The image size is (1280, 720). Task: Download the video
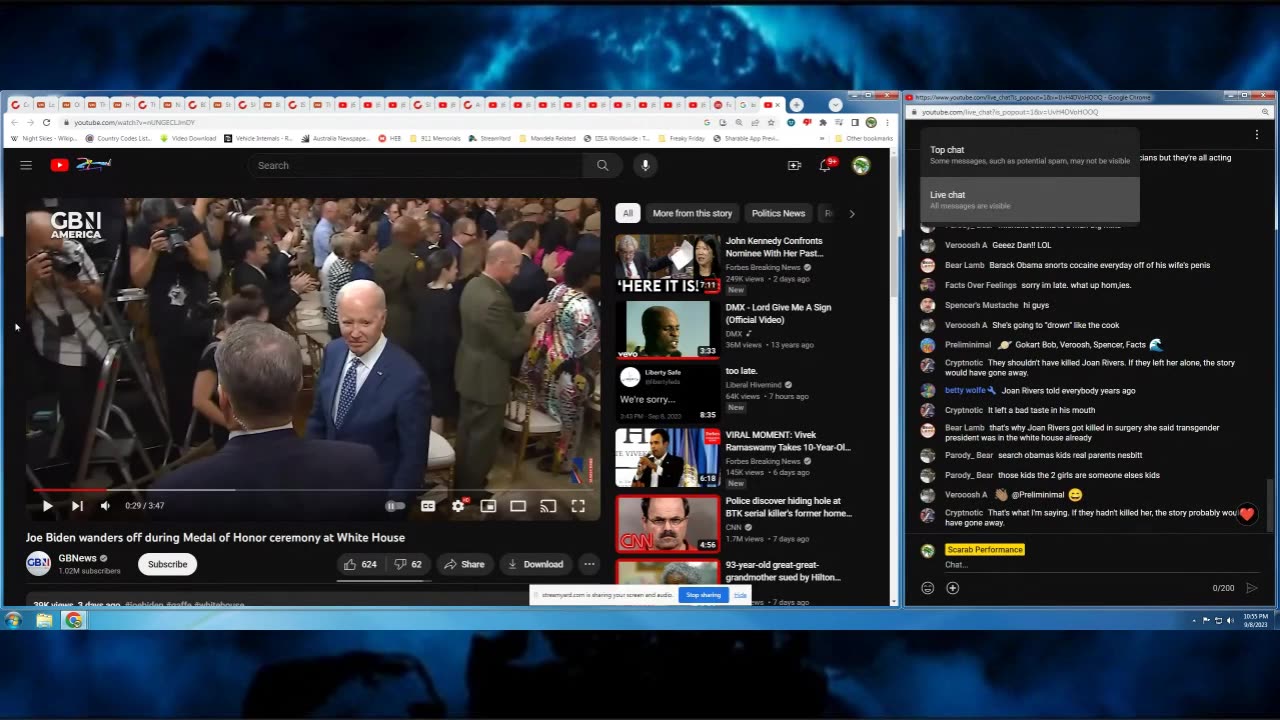point(536,564)
